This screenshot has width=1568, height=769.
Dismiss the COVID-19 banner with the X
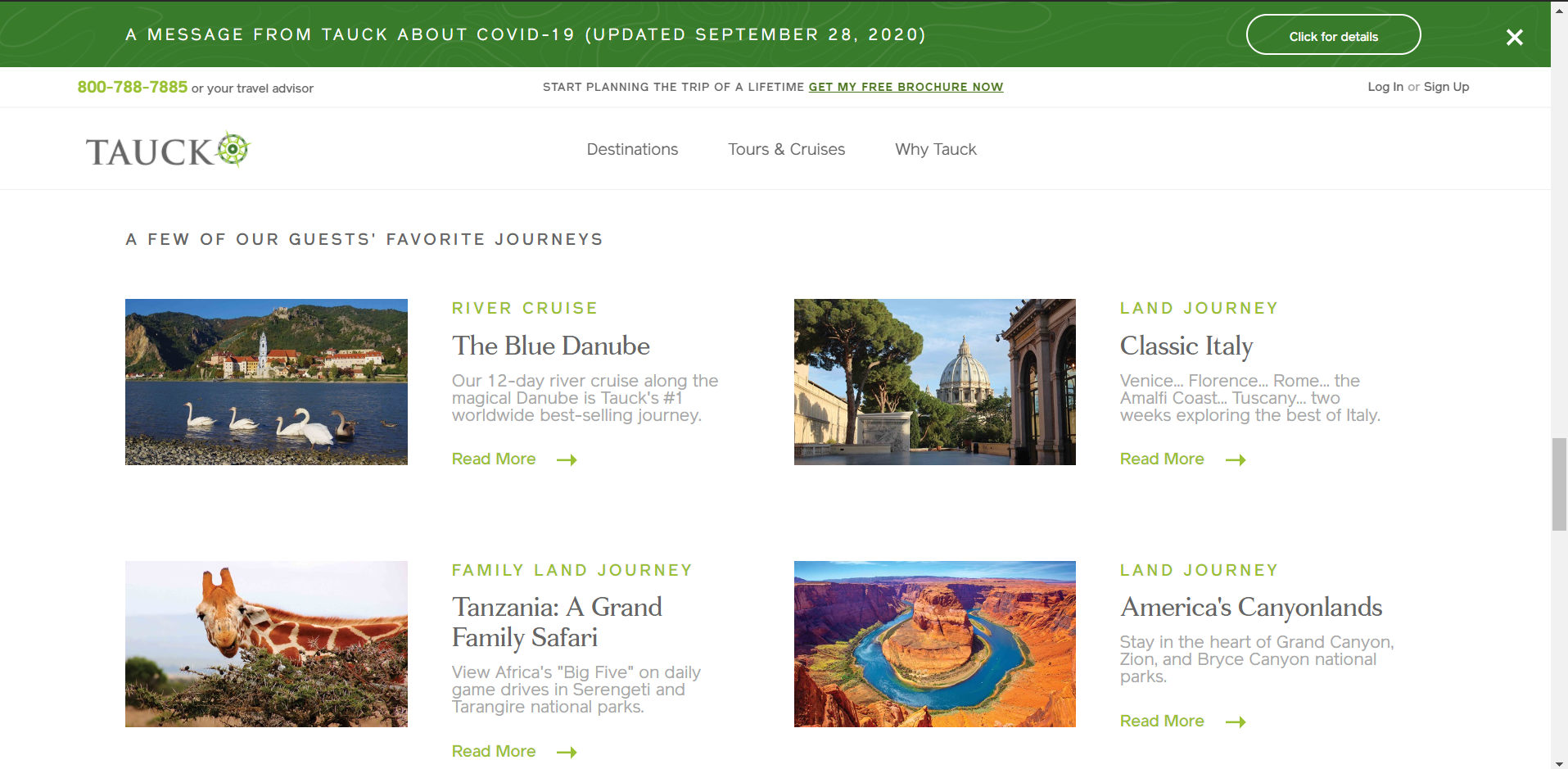tap(1514, 37)
